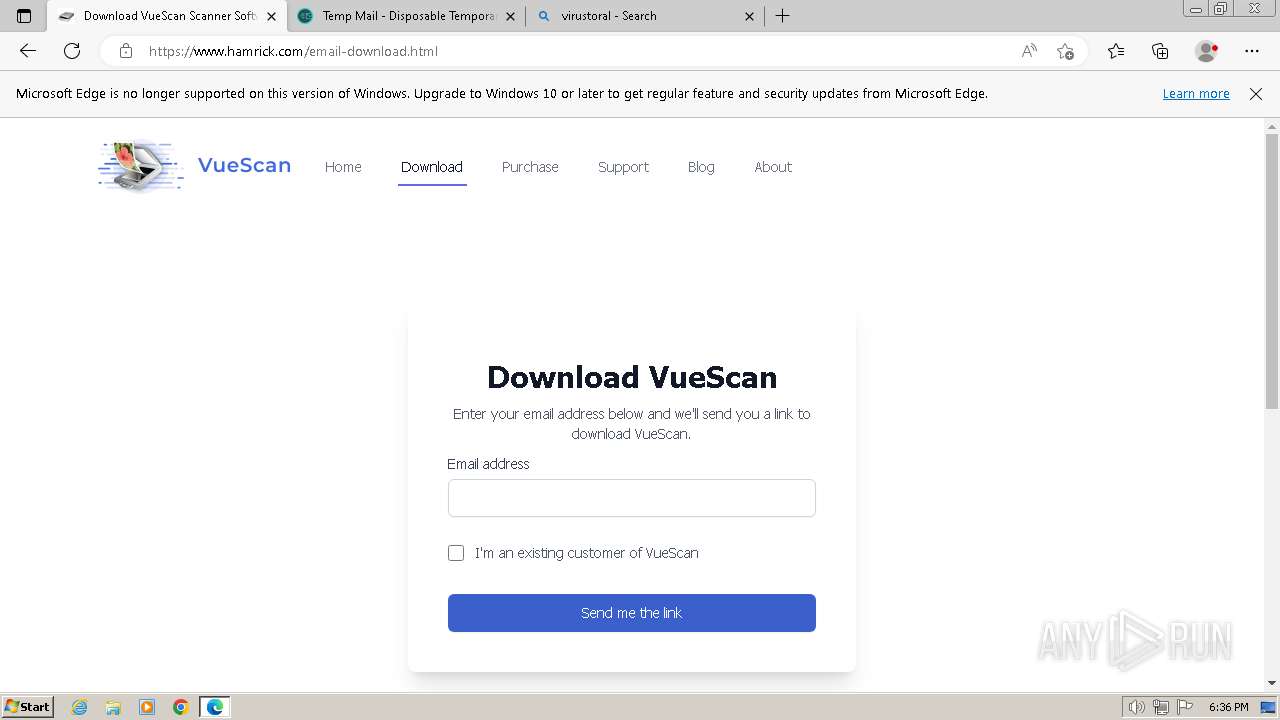The height and width of the screenshot is (720, 1280).
Task: Open the Download nav item
Action: (432, 167)
